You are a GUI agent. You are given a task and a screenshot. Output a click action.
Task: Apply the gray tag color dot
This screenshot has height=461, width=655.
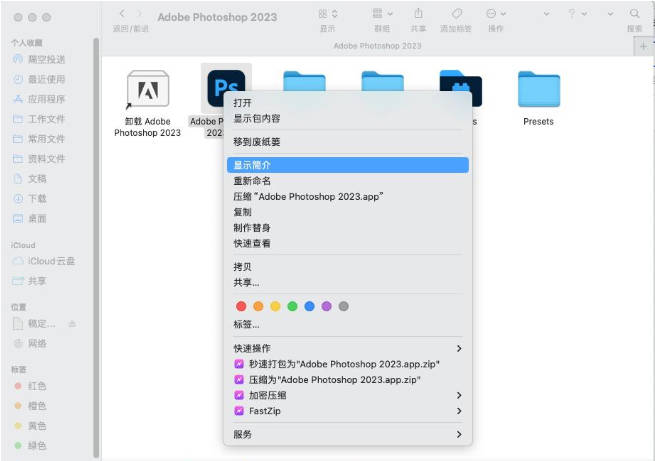pyautogui.click(x=343, y=306)
